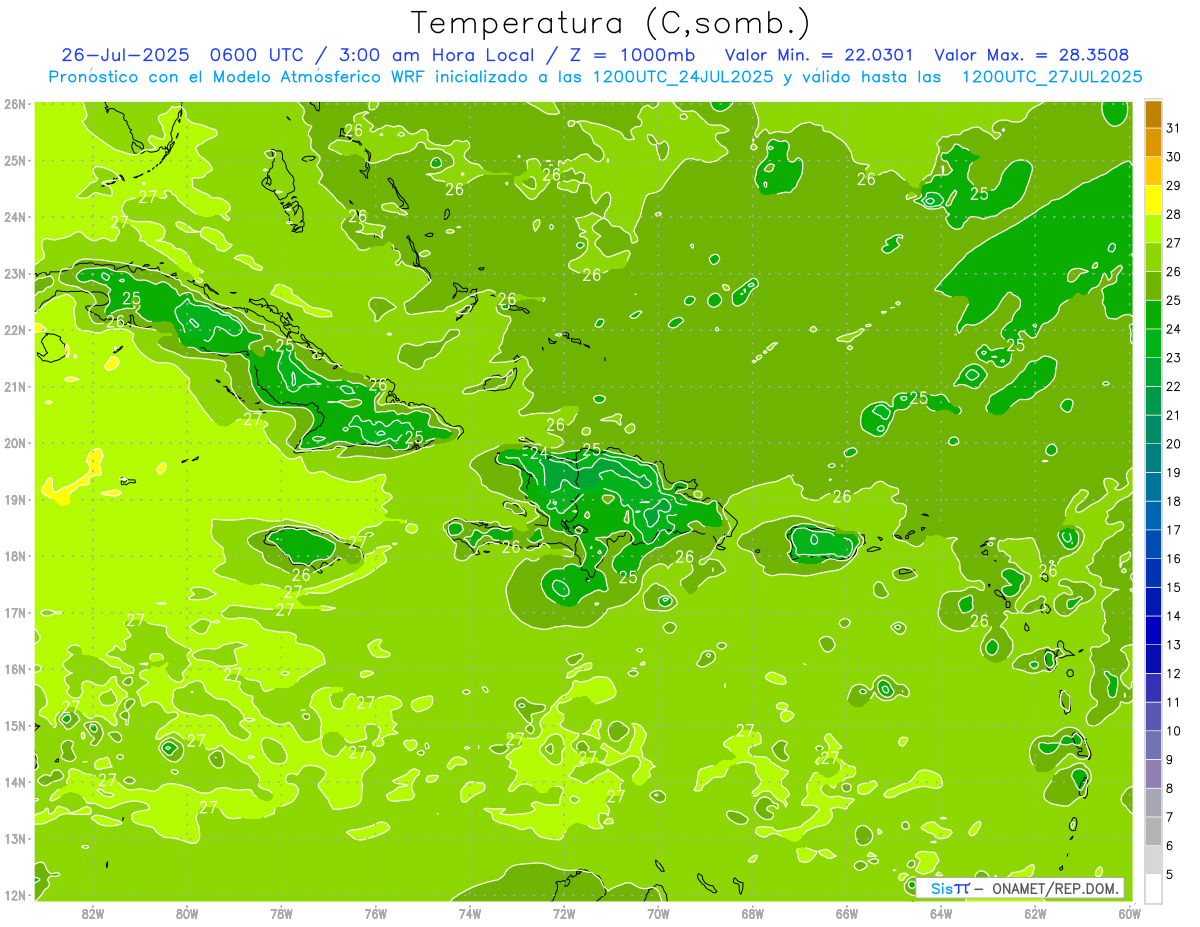Click longitude label '62W'
Image resolution: width=1200 pixels, height=927 pixels.
(x=1036, y=914)
